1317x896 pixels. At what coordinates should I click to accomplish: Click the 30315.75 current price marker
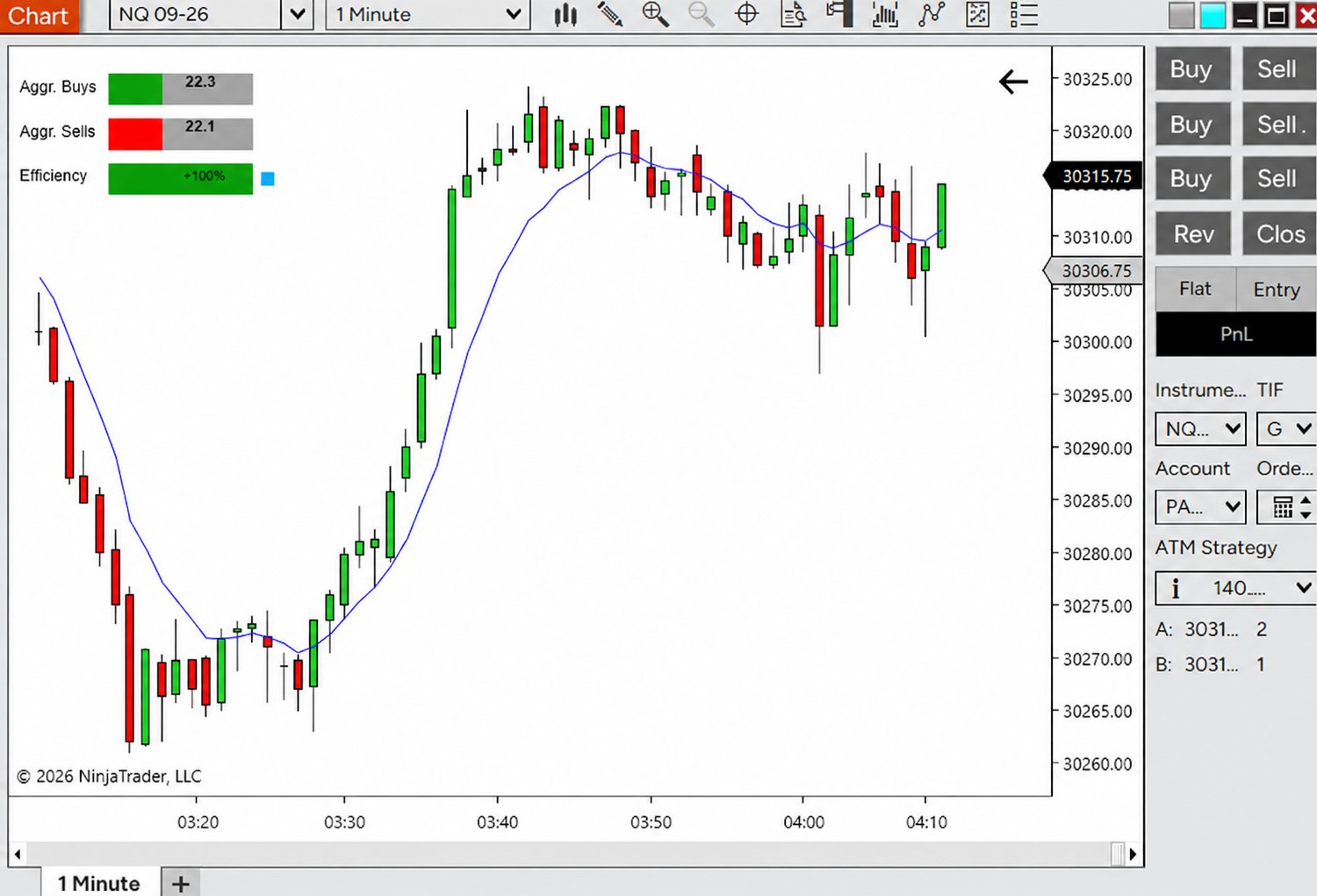pos(1094,176)
